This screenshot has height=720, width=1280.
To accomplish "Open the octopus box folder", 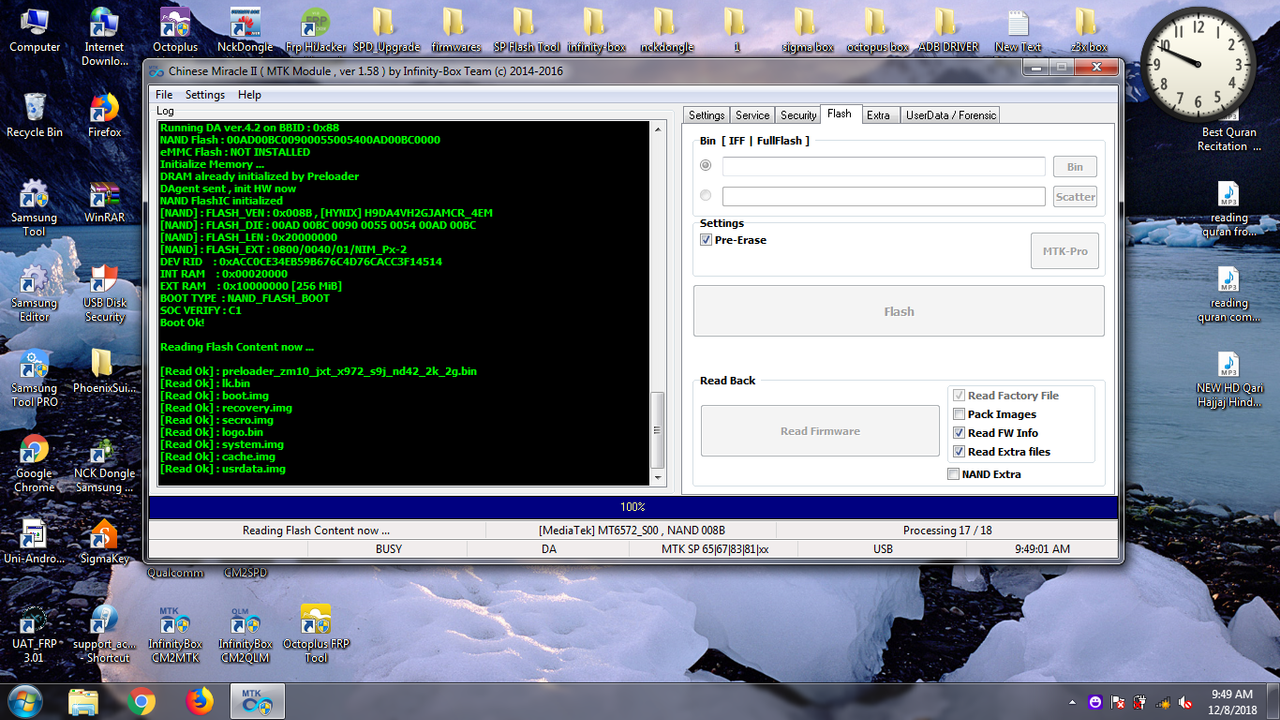I will tap(877, 30).
